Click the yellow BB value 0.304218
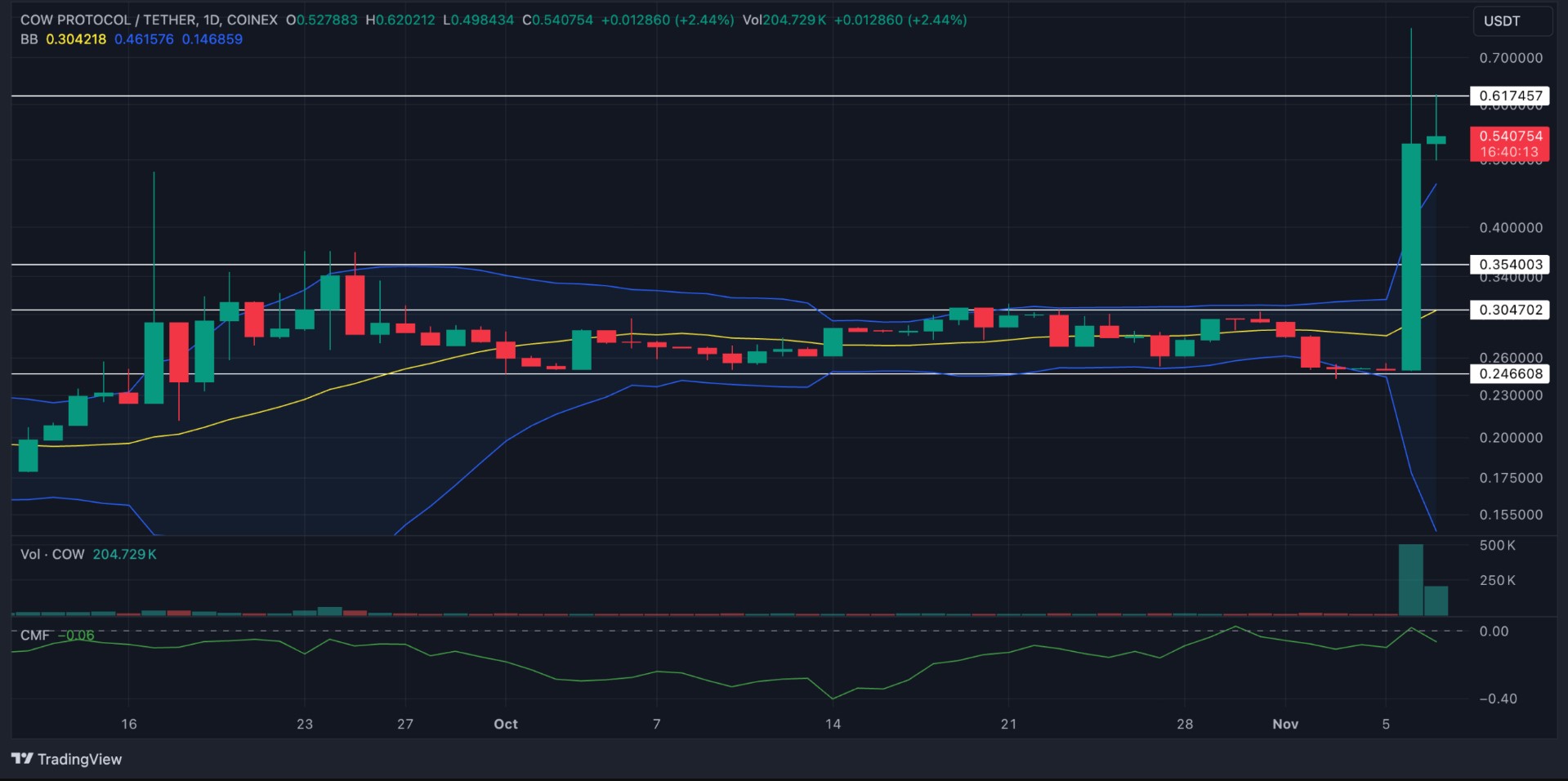 (76, 39)
